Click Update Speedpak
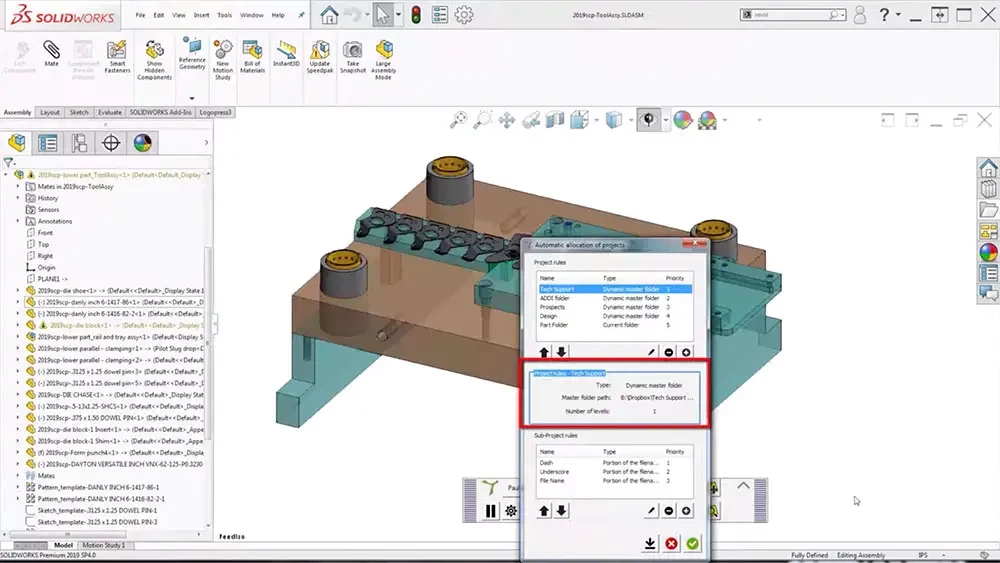This screenshot has height=563, width=1000. pos(320,57)
